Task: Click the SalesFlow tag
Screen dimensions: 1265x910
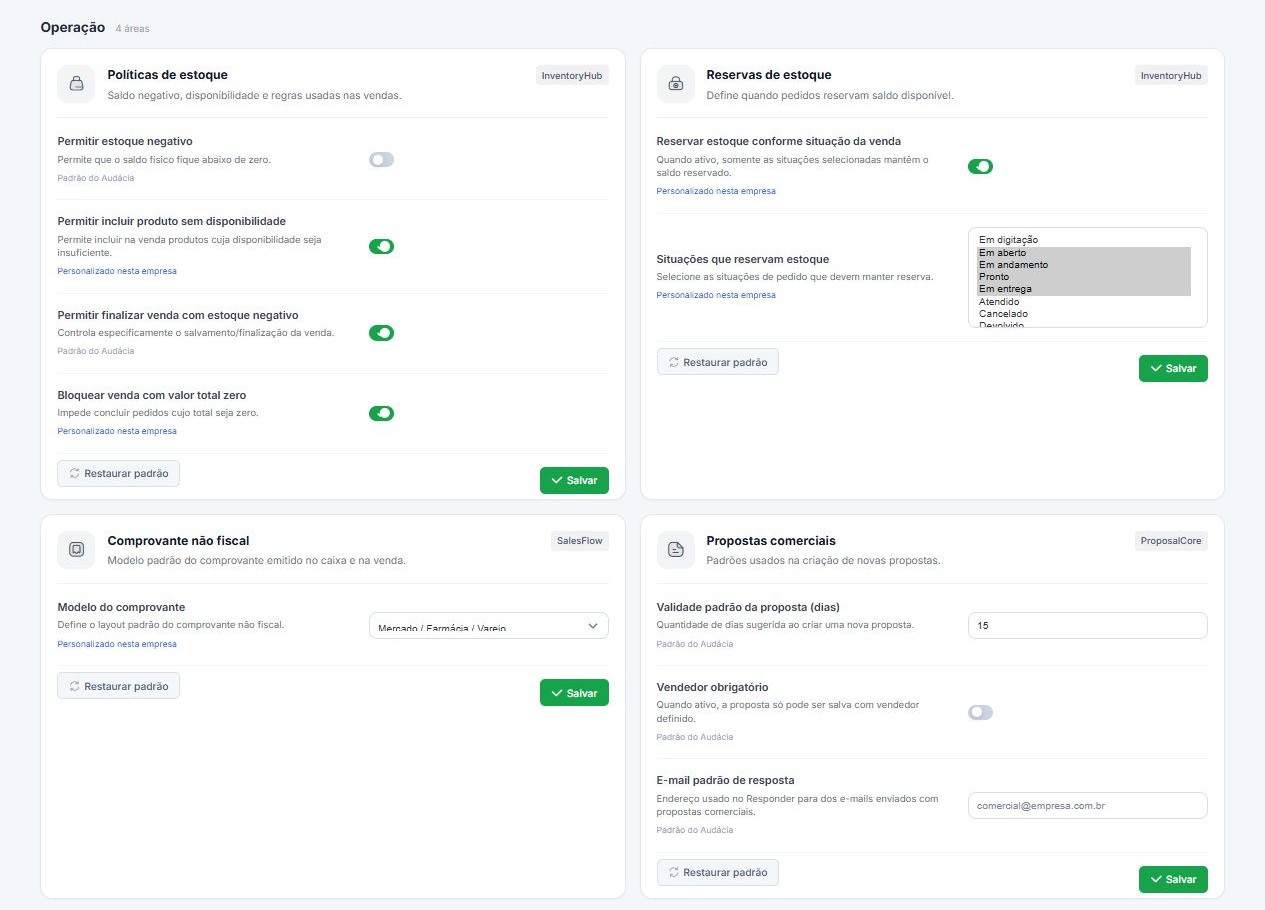Action: [579, 541]
